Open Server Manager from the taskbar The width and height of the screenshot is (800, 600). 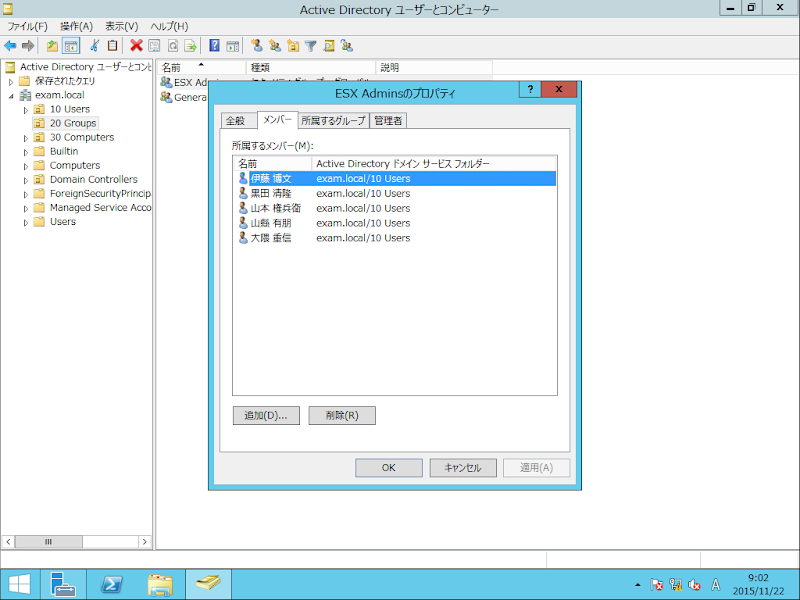point(63,585)
